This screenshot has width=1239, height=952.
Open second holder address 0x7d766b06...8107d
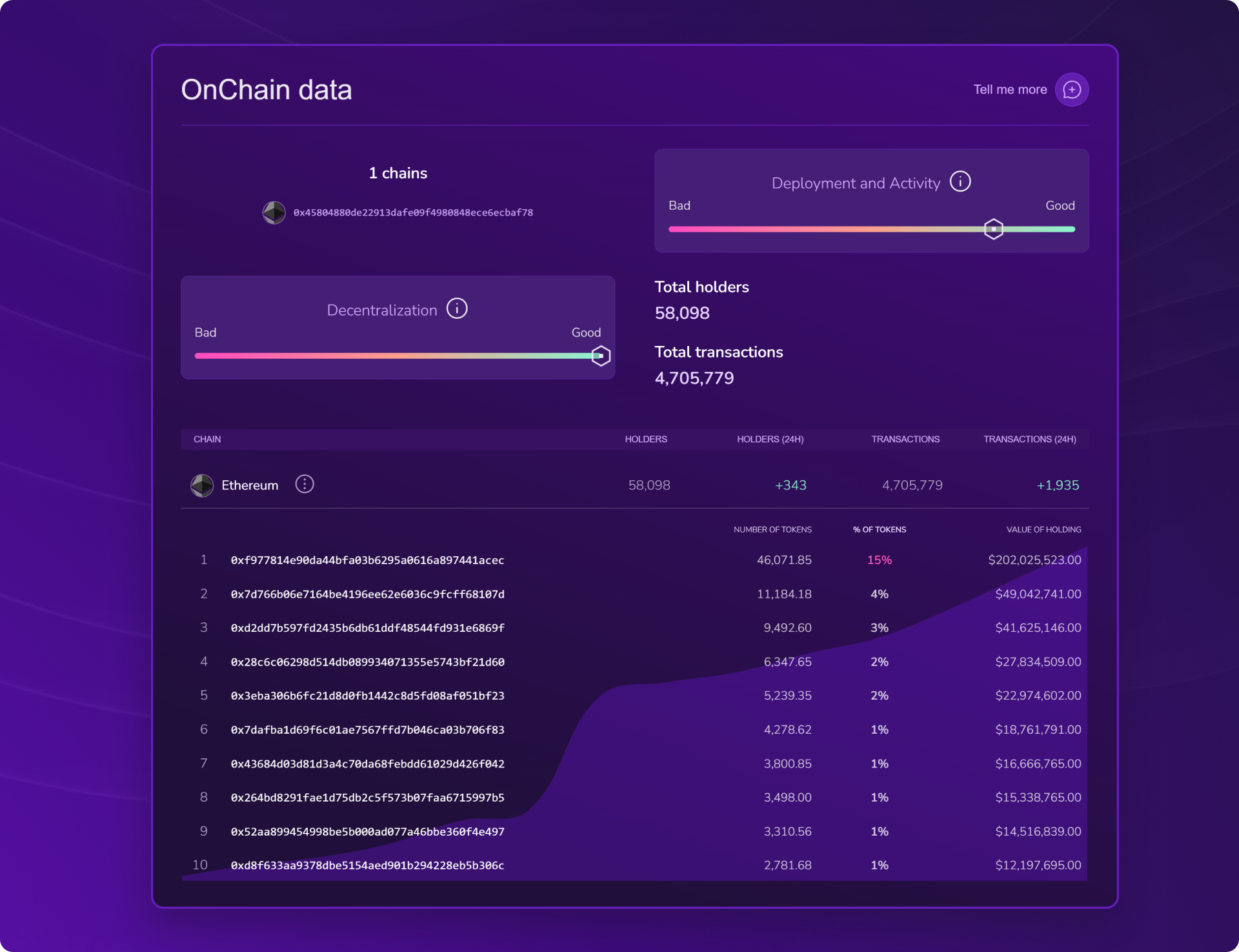[367, 594]
